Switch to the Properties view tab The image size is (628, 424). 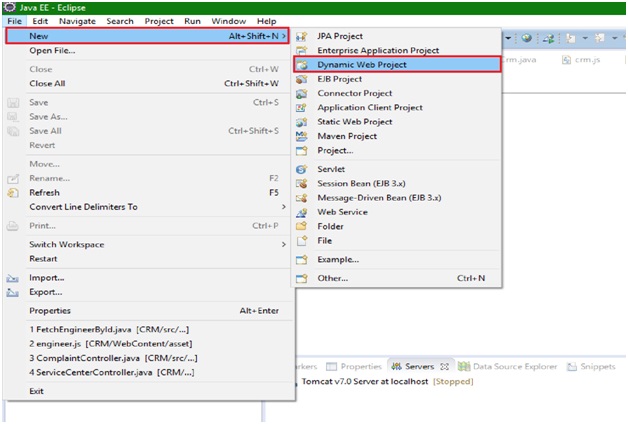click(354, 366)
